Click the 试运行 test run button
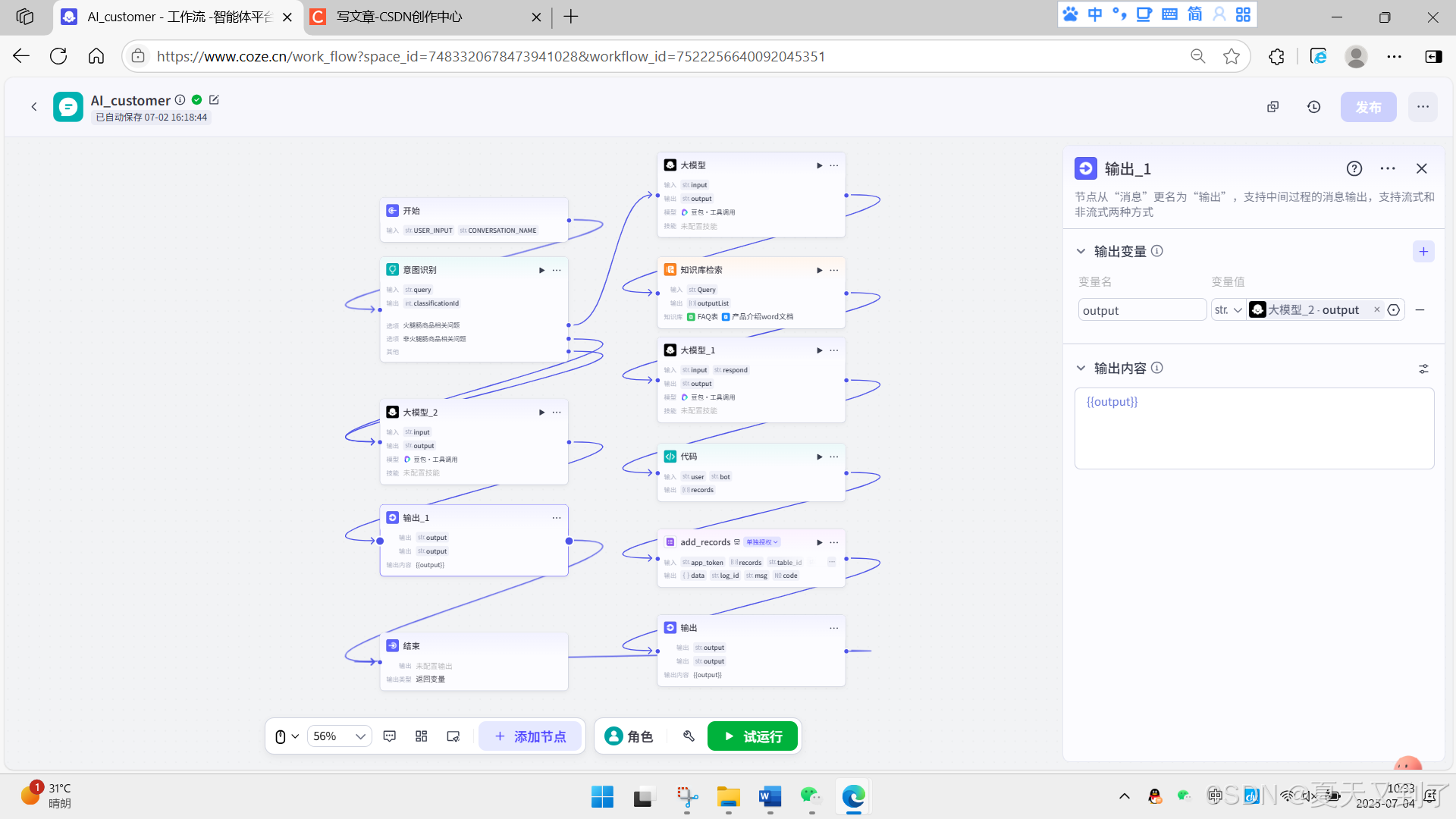Viewport: 1456px width, 819px height. pos(752,736)
